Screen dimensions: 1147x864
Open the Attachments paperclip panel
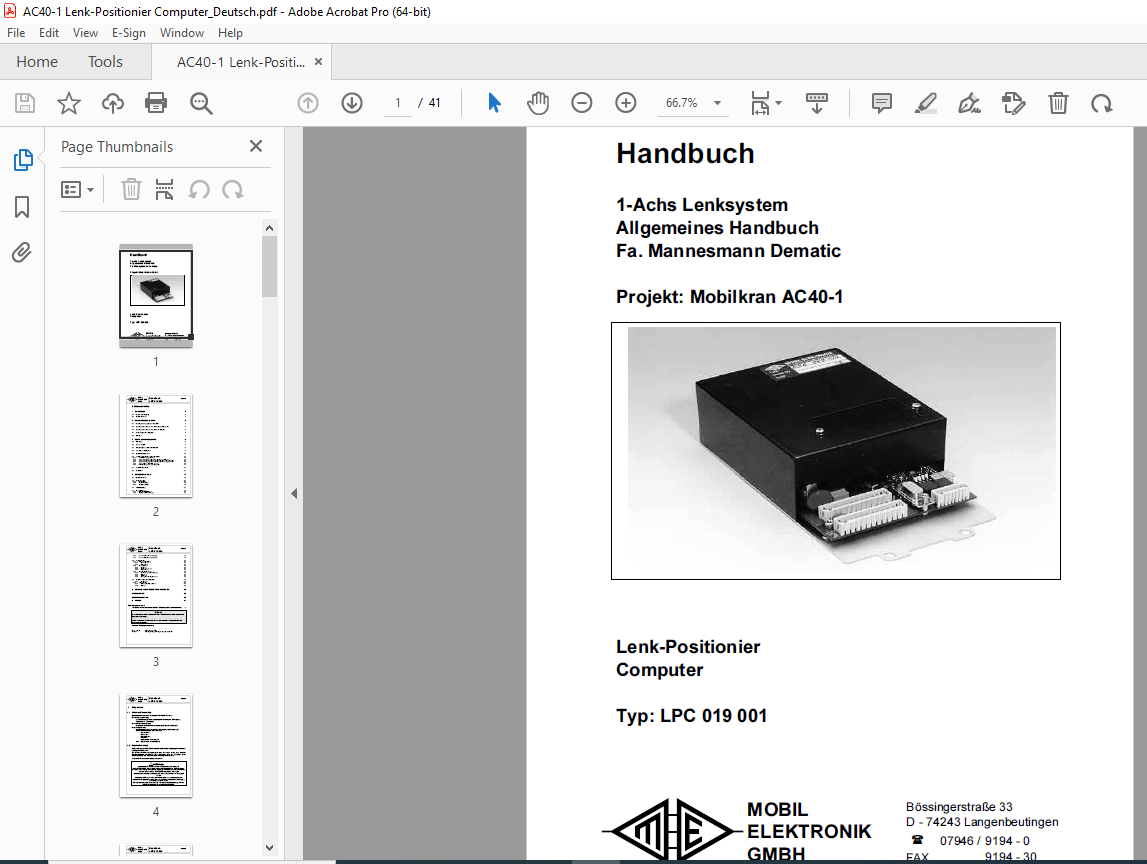22,253
